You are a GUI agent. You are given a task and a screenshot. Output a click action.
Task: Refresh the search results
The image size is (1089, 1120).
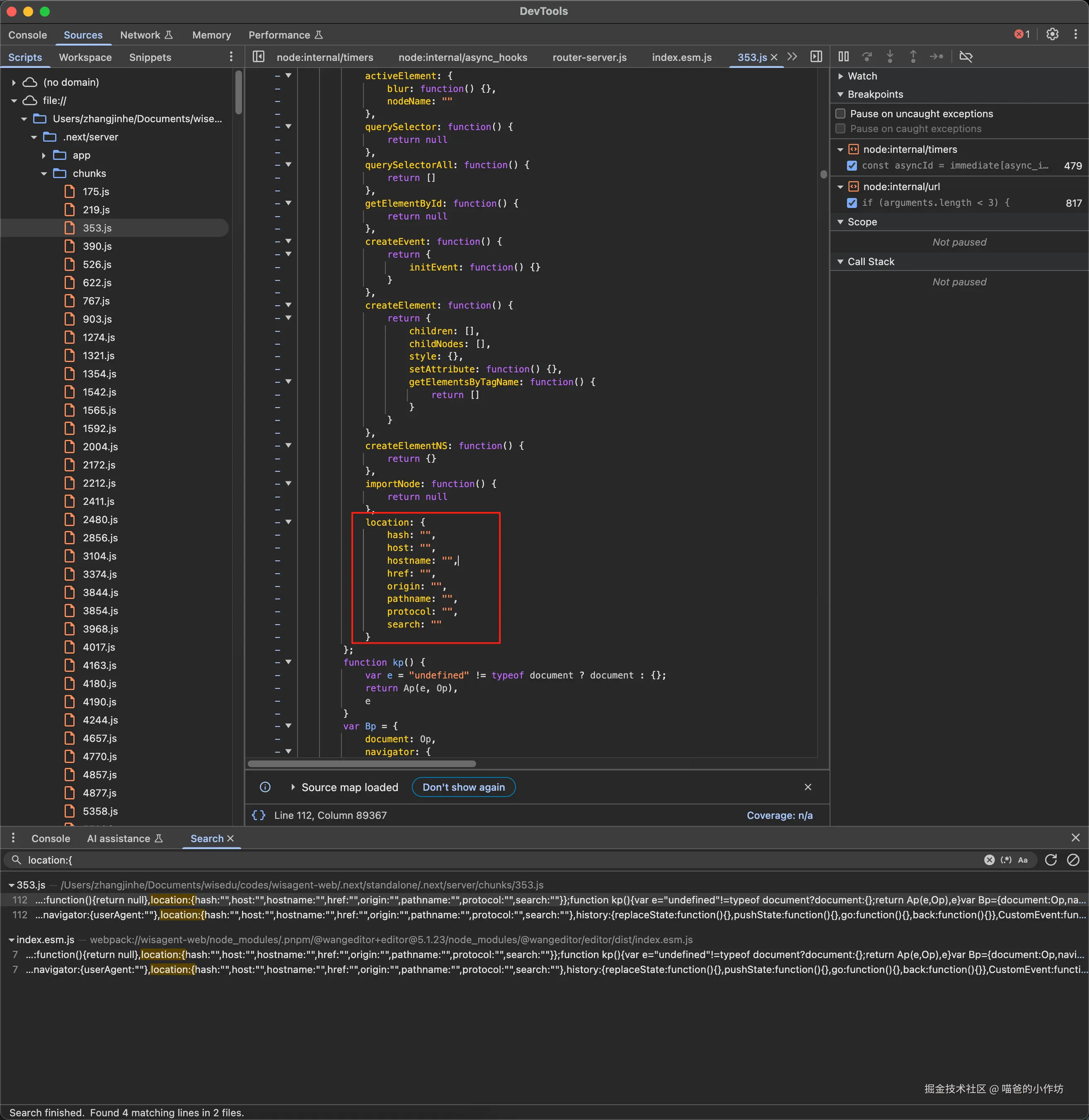tap(1051, 860)
